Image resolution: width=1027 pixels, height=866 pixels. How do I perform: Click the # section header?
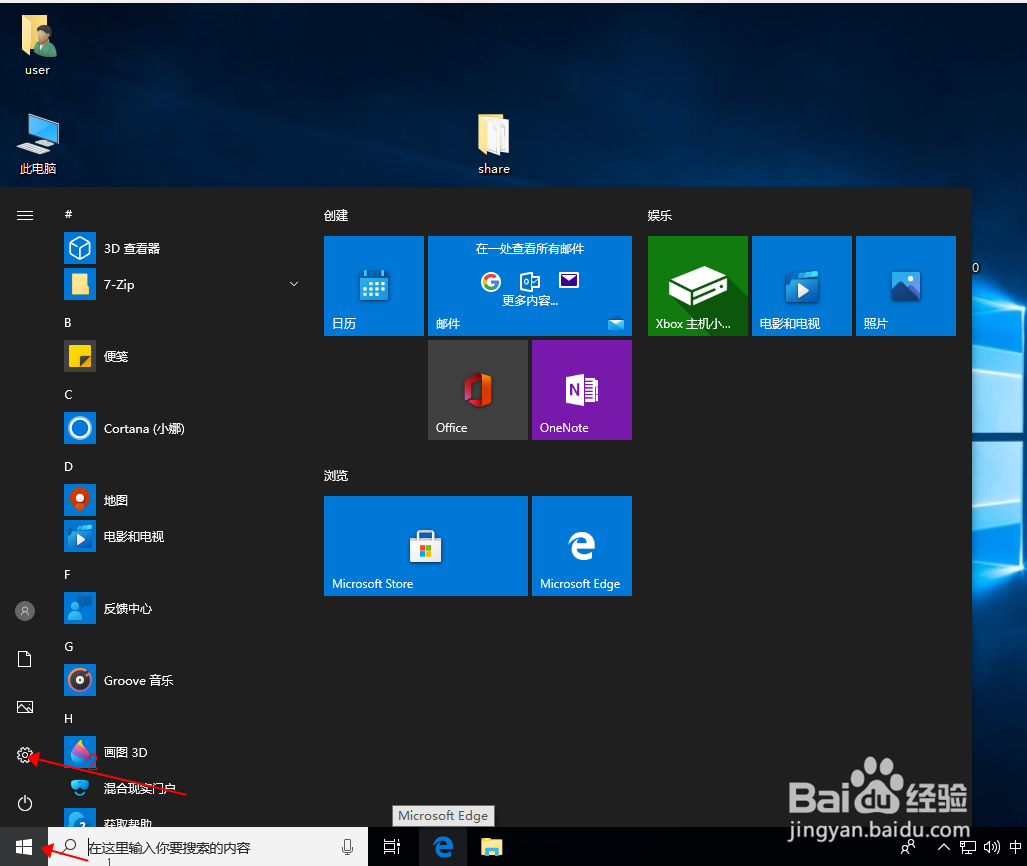pos(68,214)
